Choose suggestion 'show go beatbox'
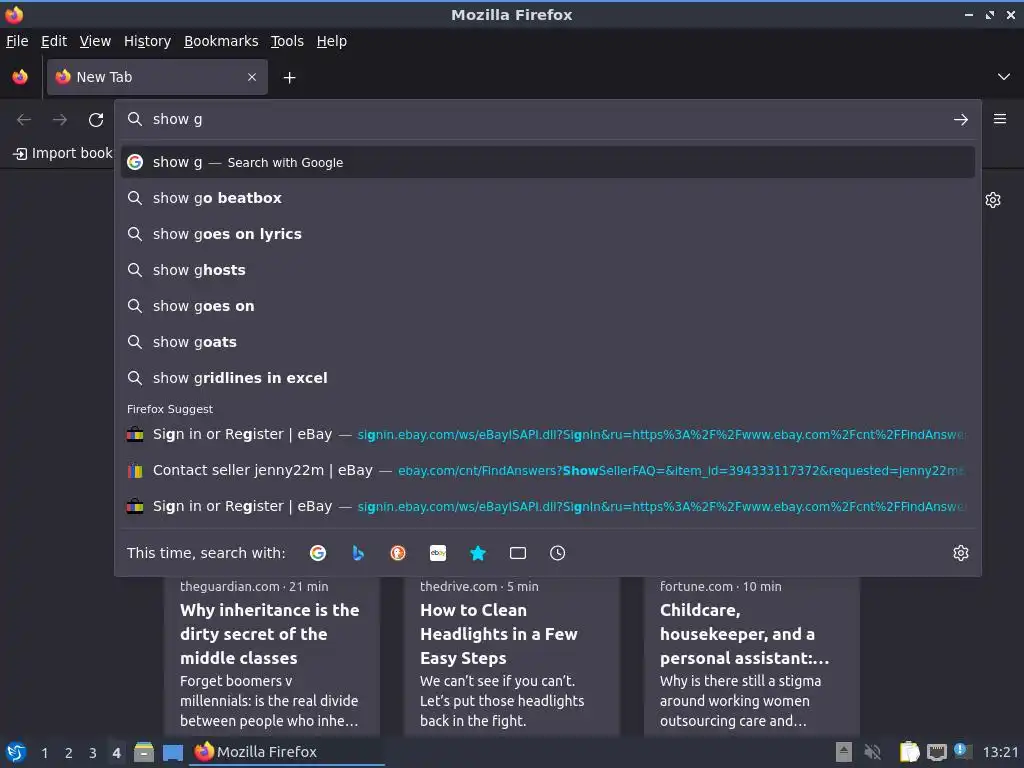This screenshot has width=1024, height=768. [x=547, y=198]
